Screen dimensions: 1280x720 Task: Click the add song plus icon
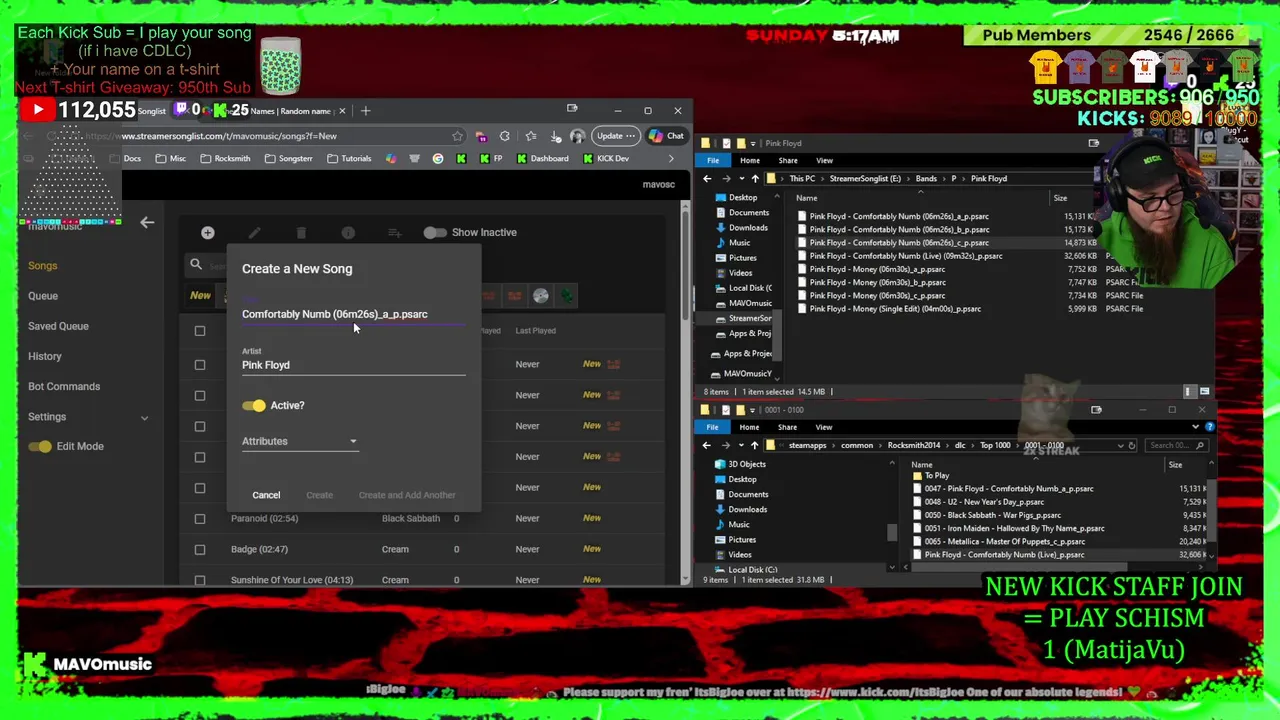(x=207, y=232)
